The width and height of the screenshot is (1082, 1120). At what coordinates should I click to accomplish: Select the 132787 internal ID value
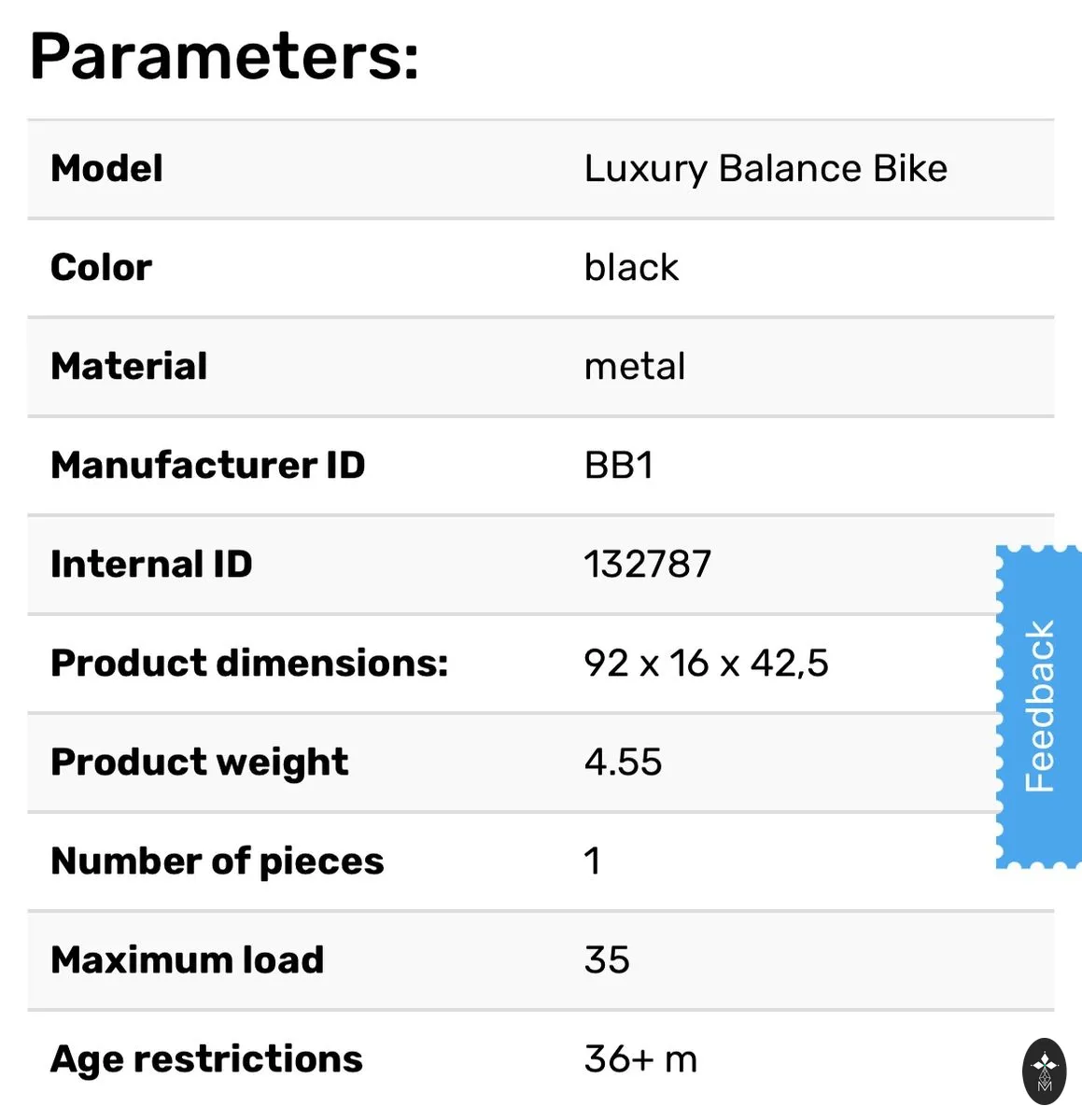click(x=648, y=565)
